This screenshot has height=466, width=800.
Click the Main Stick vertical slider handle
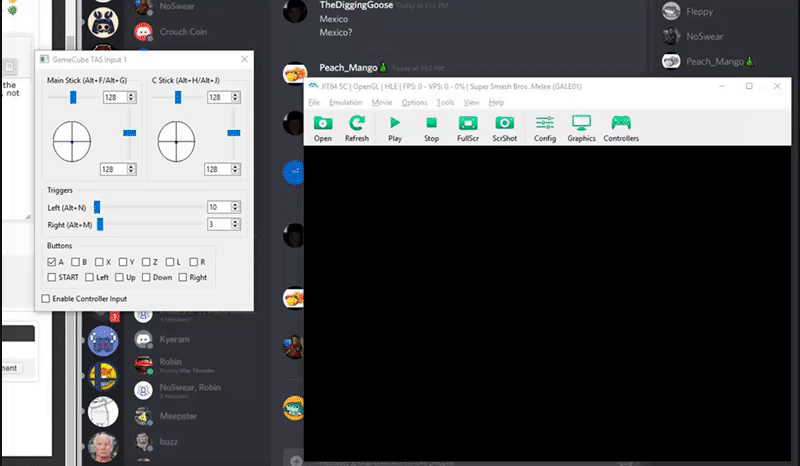130,133
